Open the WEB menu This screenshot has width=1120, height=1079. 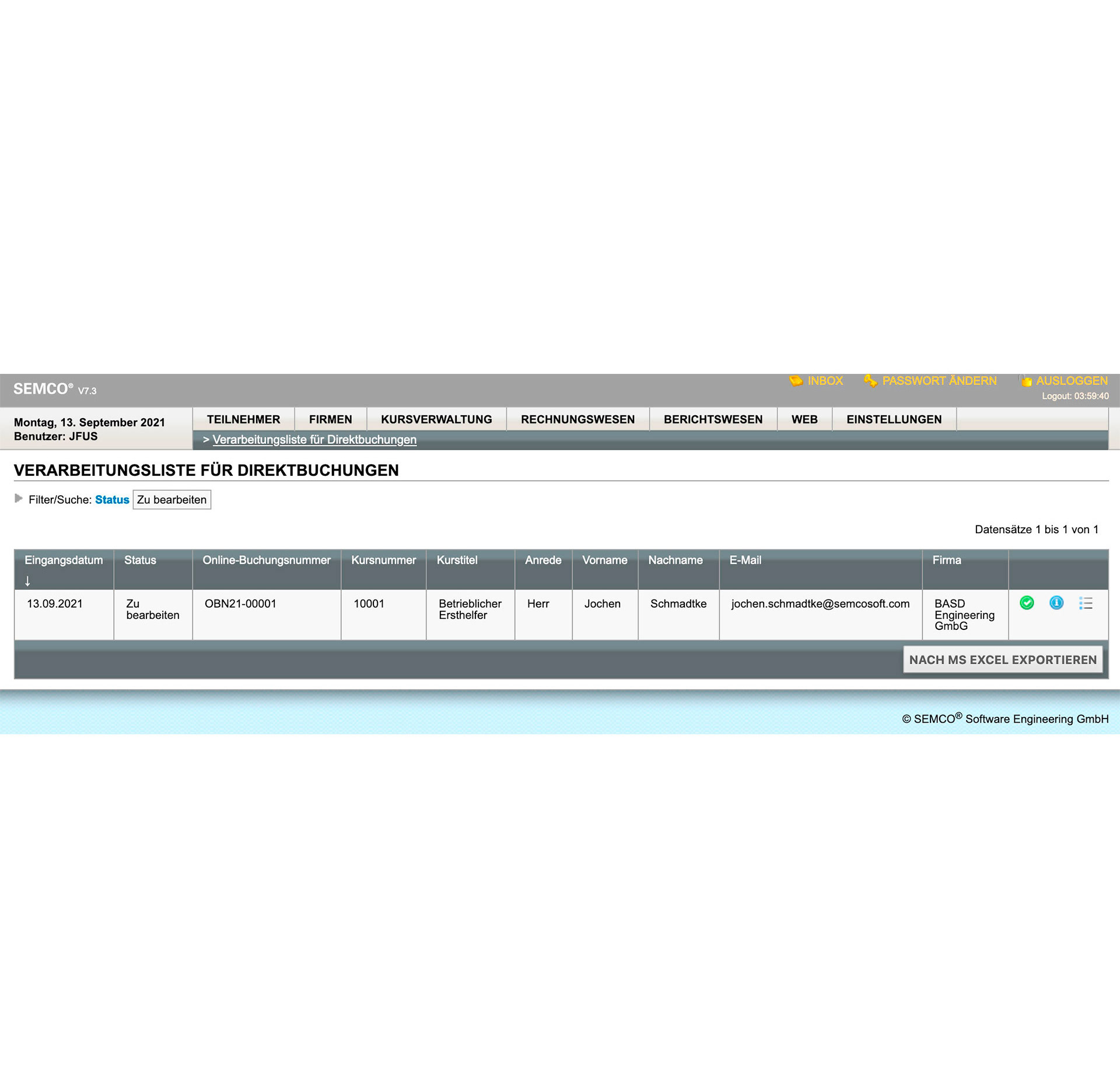(x=804, y=419)
